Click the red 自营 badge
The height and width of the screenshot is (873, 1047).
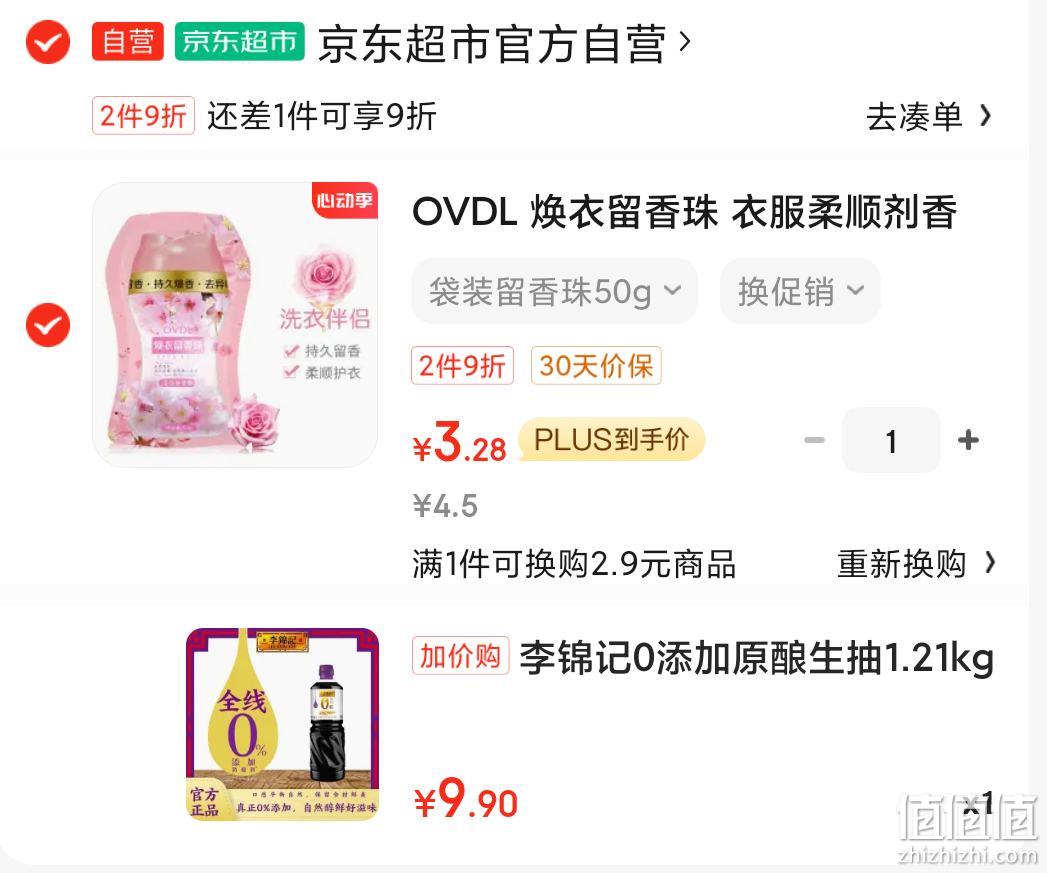point(128,41)
